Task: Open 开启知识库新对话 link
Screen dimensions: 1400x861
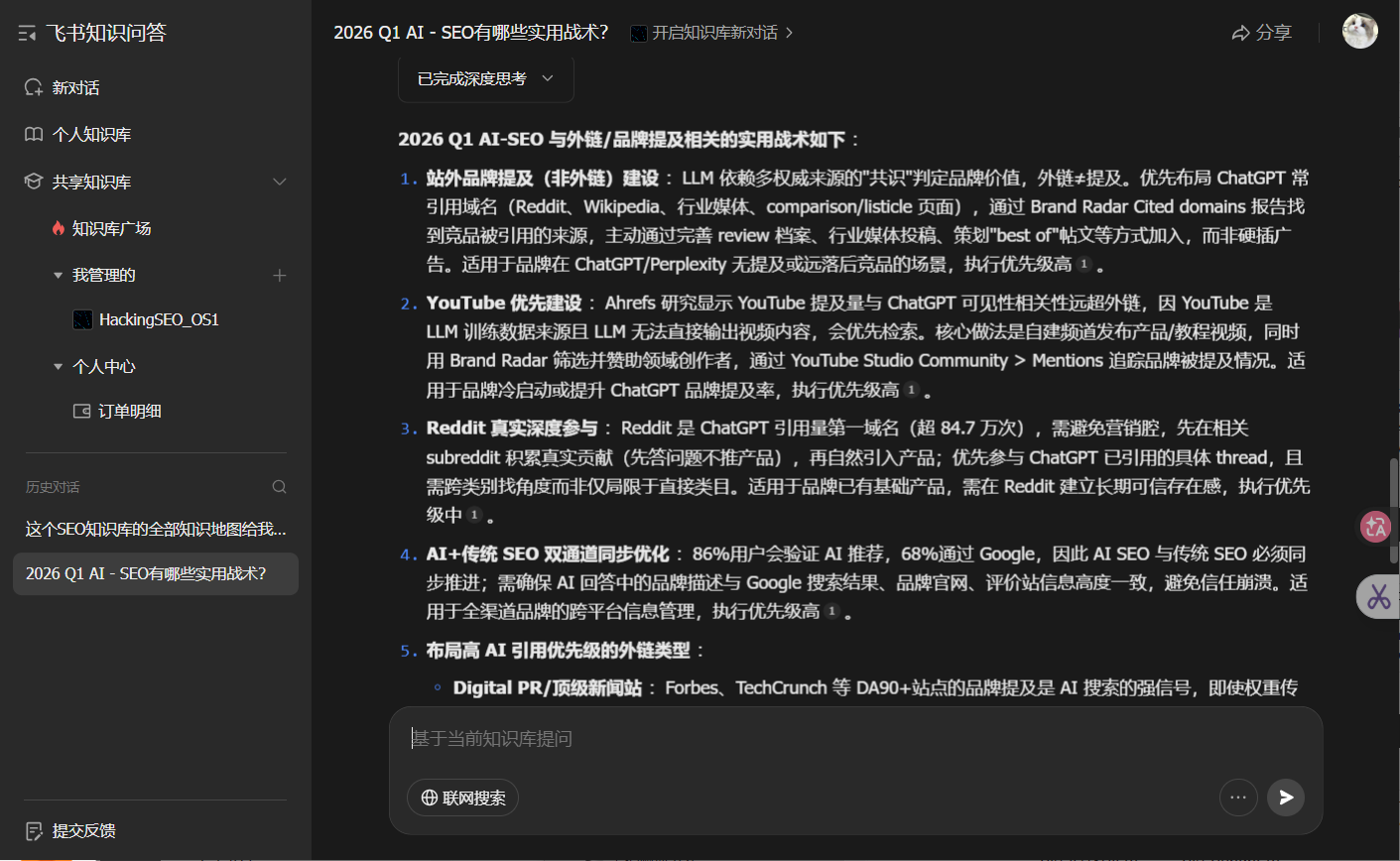Action: pos(710,33)
